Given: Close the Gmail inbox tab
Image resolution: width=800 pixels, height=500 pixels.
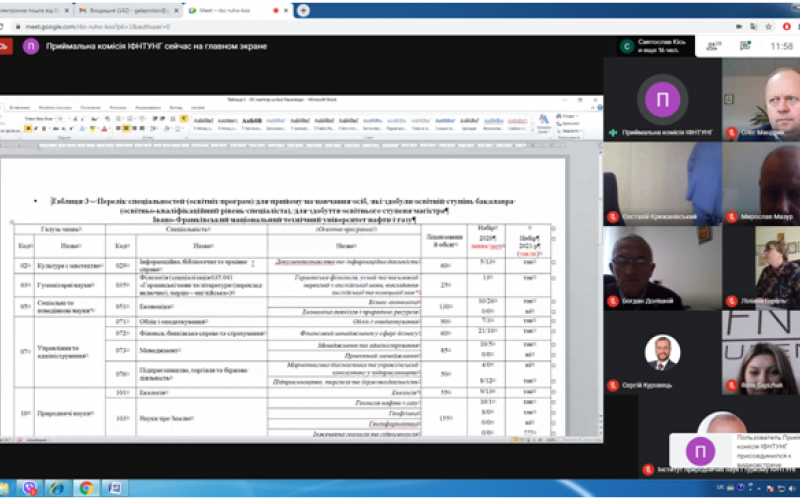Looking at the screenshot, I should click(x=177, y=10).
